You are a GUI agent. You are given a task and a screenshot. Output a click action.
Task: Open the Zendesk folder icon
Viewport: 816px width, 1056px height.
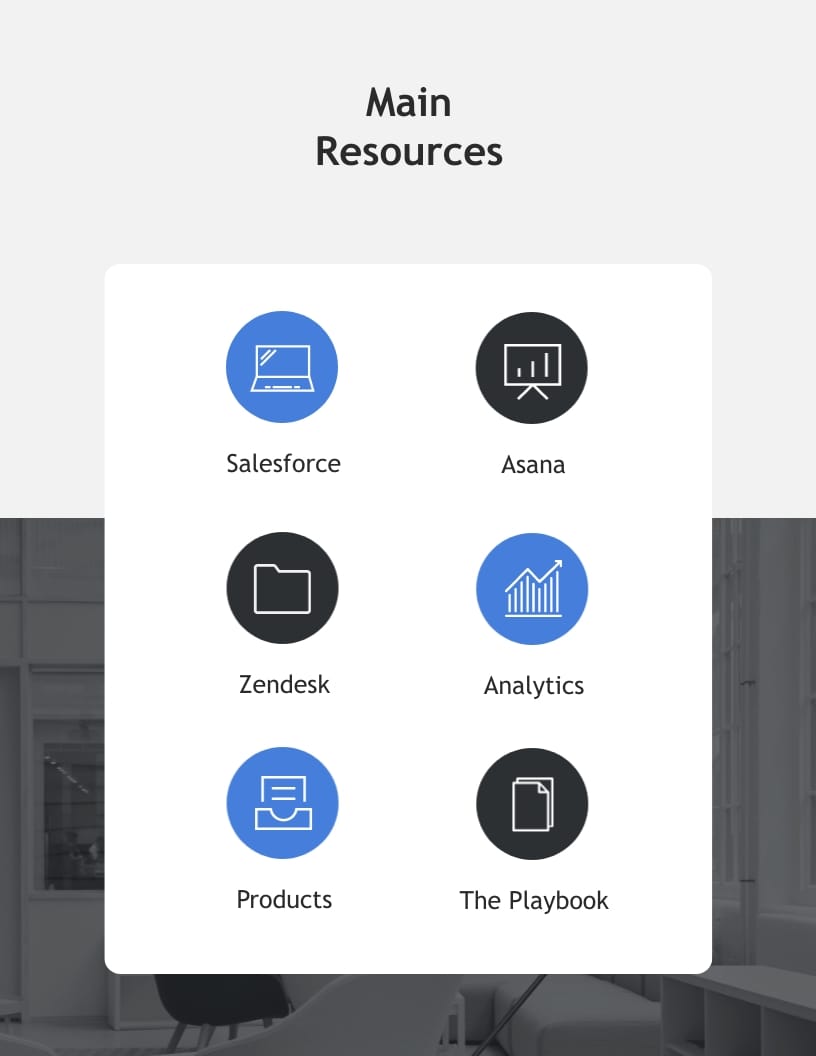coord(282,588)
